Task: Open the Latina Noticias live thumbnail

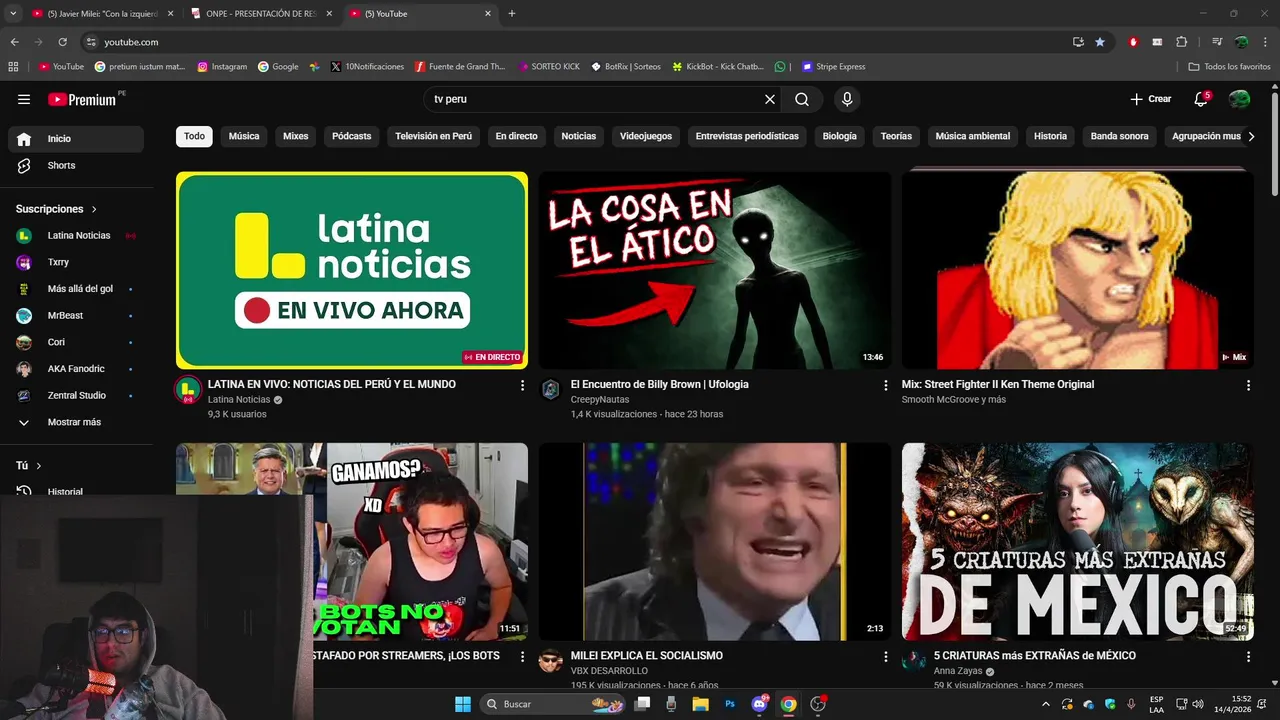Action: (x=352, y=270)
